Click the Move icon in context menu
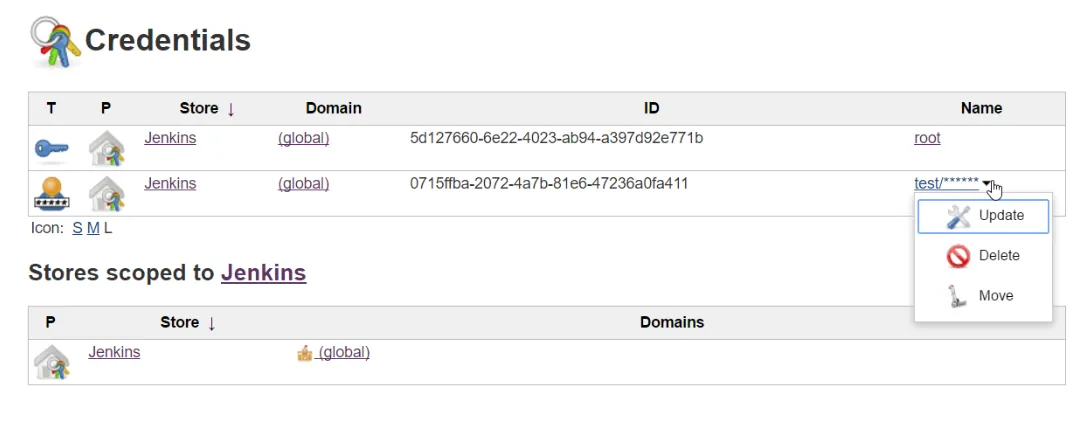The width and height of the screenshot is (1080, 426). coord(958,296)
